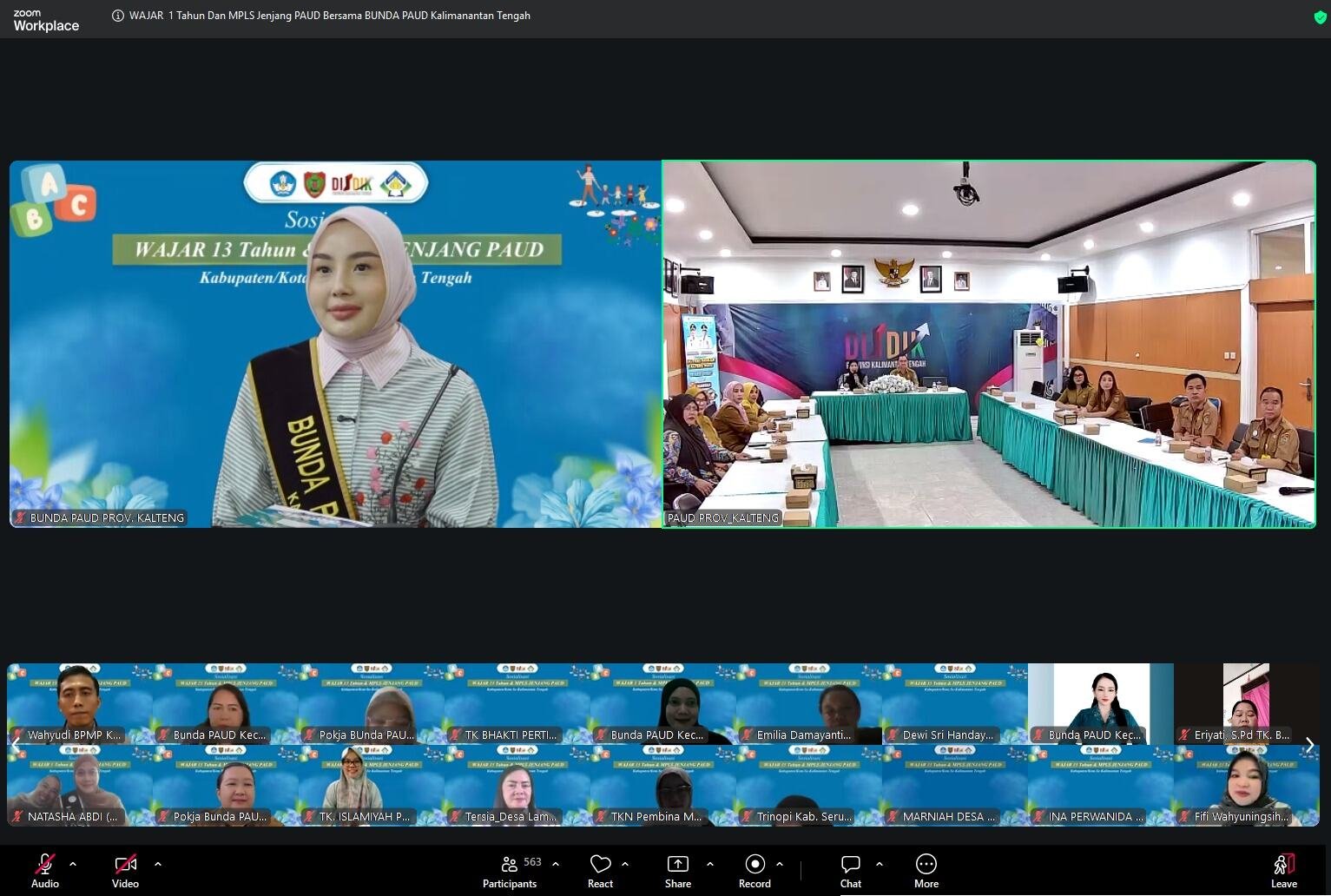Click the Leave text label

pos(1284,884)
